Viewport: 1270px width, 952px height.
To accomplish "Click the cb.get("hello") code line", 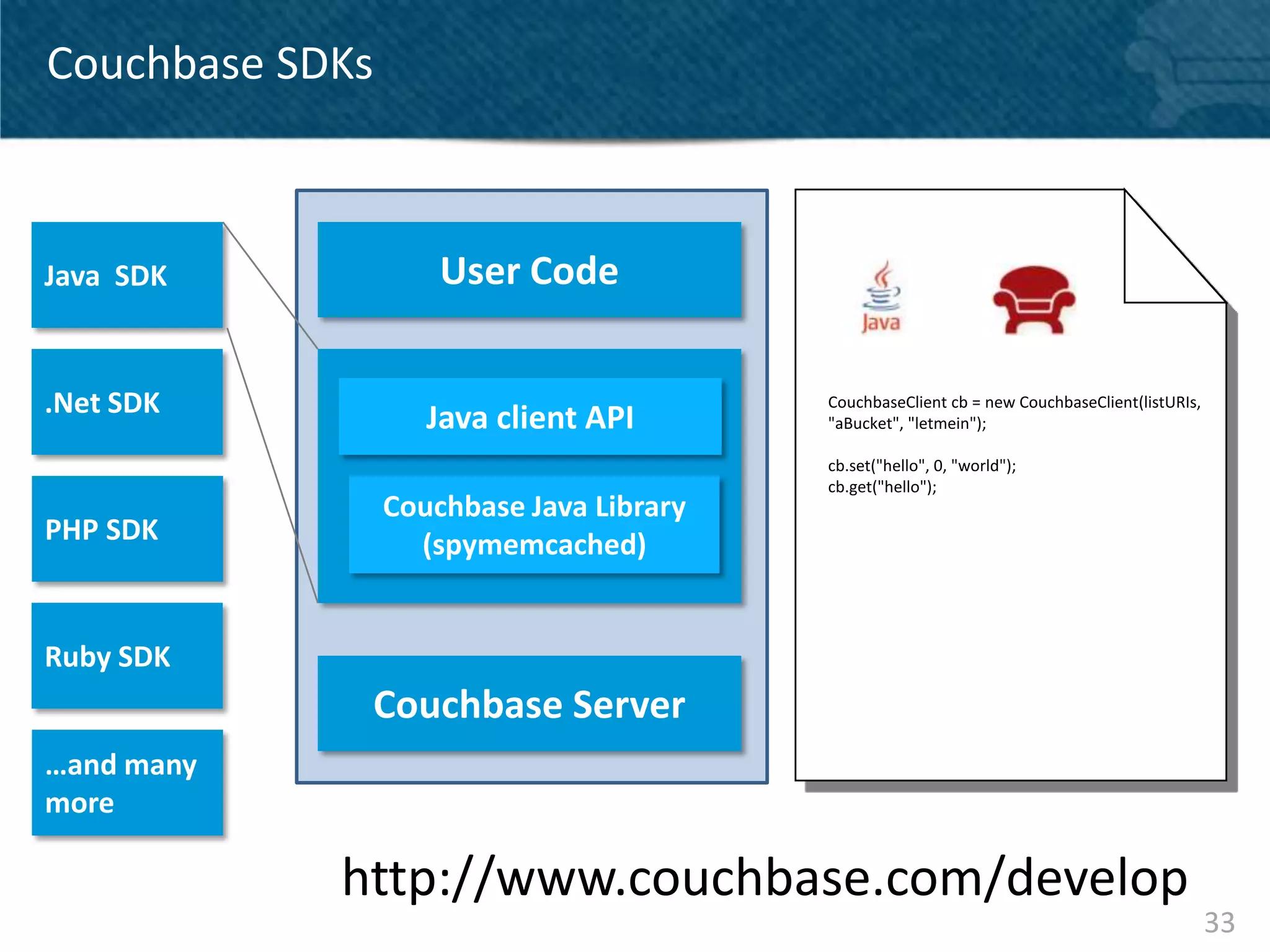I will [882, 487].
